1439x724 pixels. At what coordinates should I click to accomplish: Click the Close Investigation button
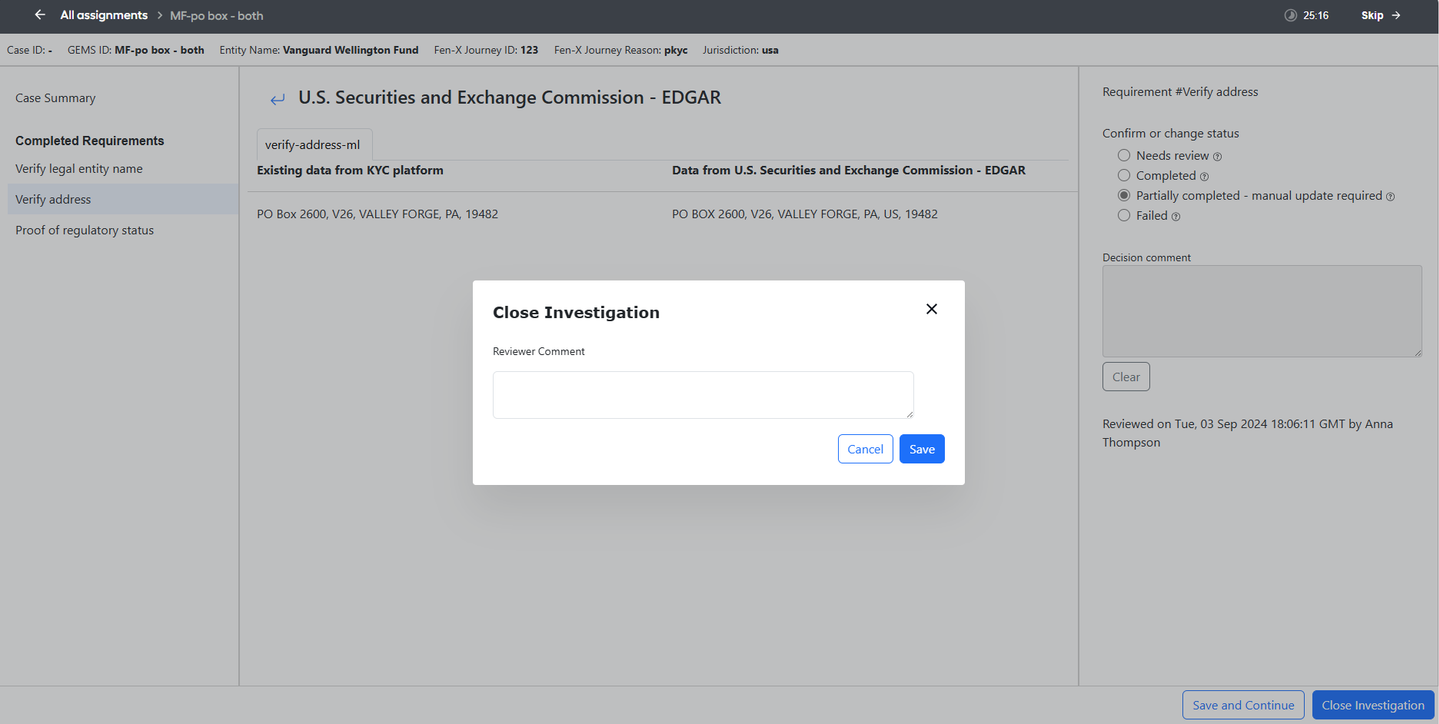pyautogui.click(x=1373, y=705)
